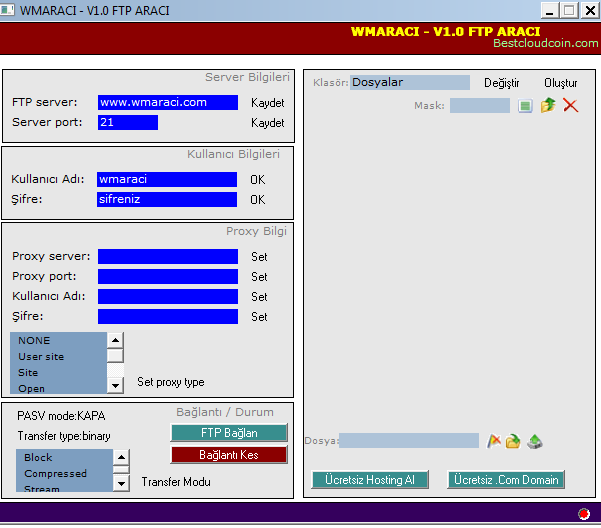Click Kaydet next to FTP server
Screen dimensions: 601x528
click(x=268, y=103)
